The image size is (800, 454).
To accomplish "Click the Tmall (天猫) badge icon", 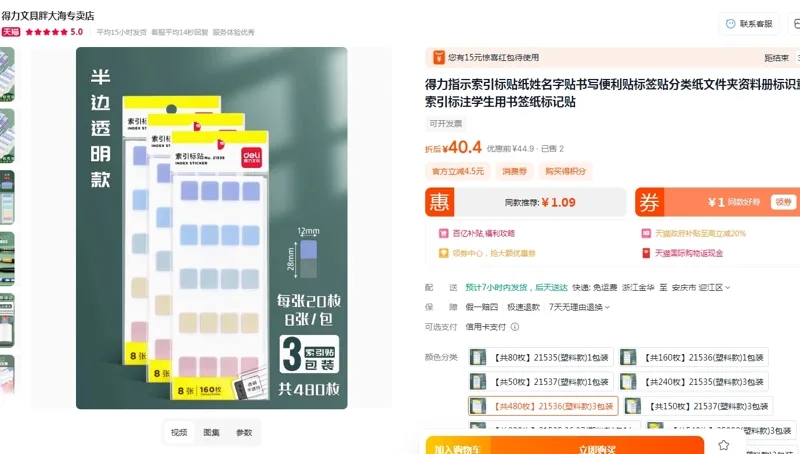I will click(11, 32).
